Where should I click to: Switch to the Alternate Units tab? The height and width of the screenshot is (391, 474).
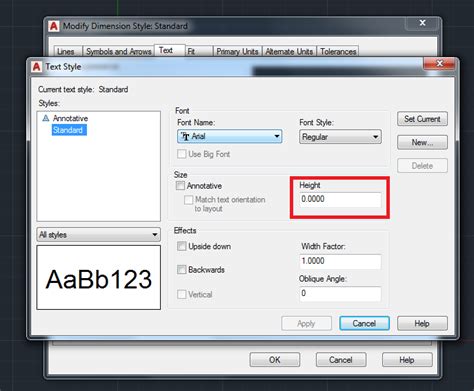(x=289, y=52)
